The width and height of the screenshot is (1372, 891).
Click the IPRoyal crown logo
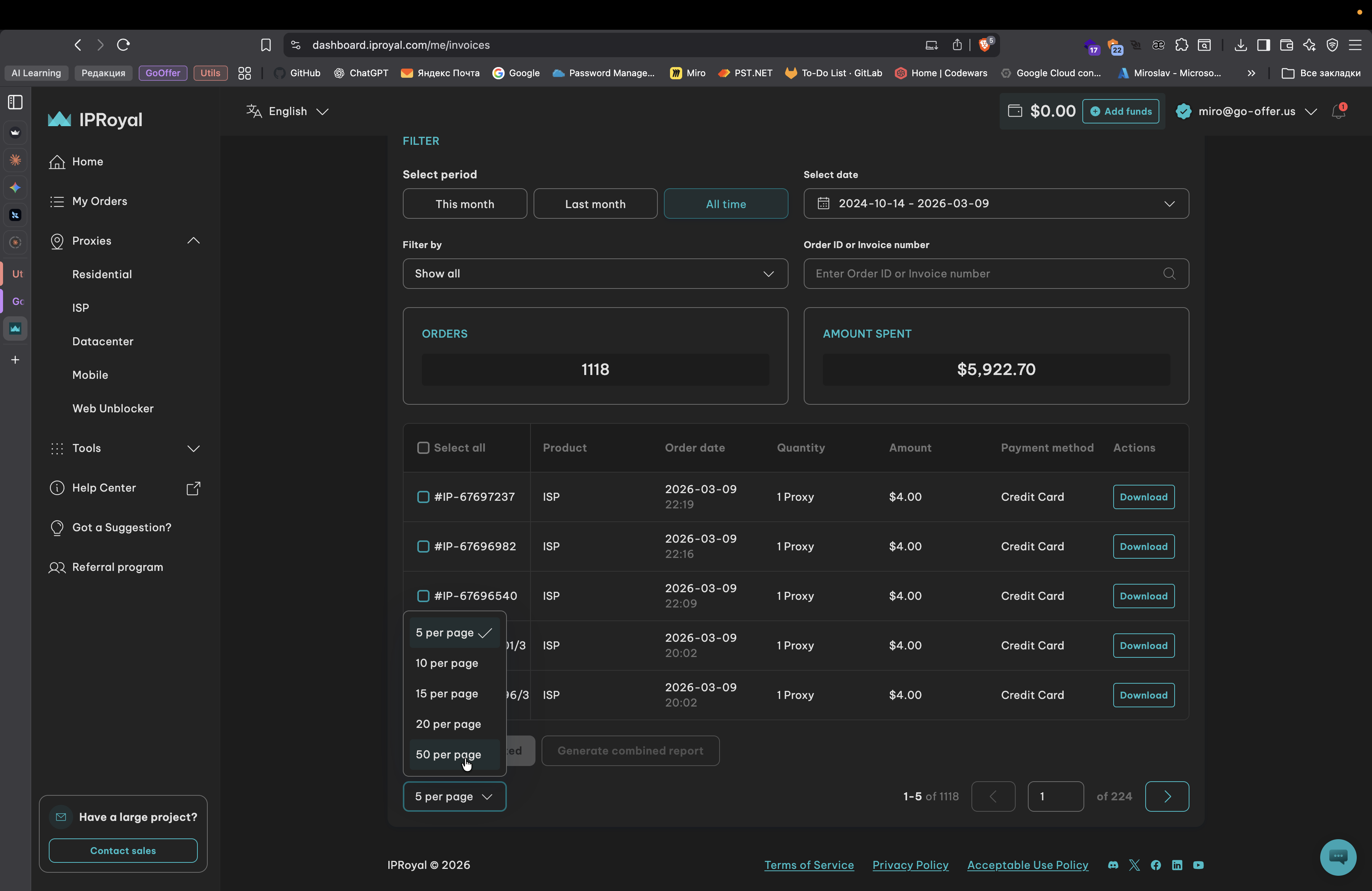(x=59, y=119)
